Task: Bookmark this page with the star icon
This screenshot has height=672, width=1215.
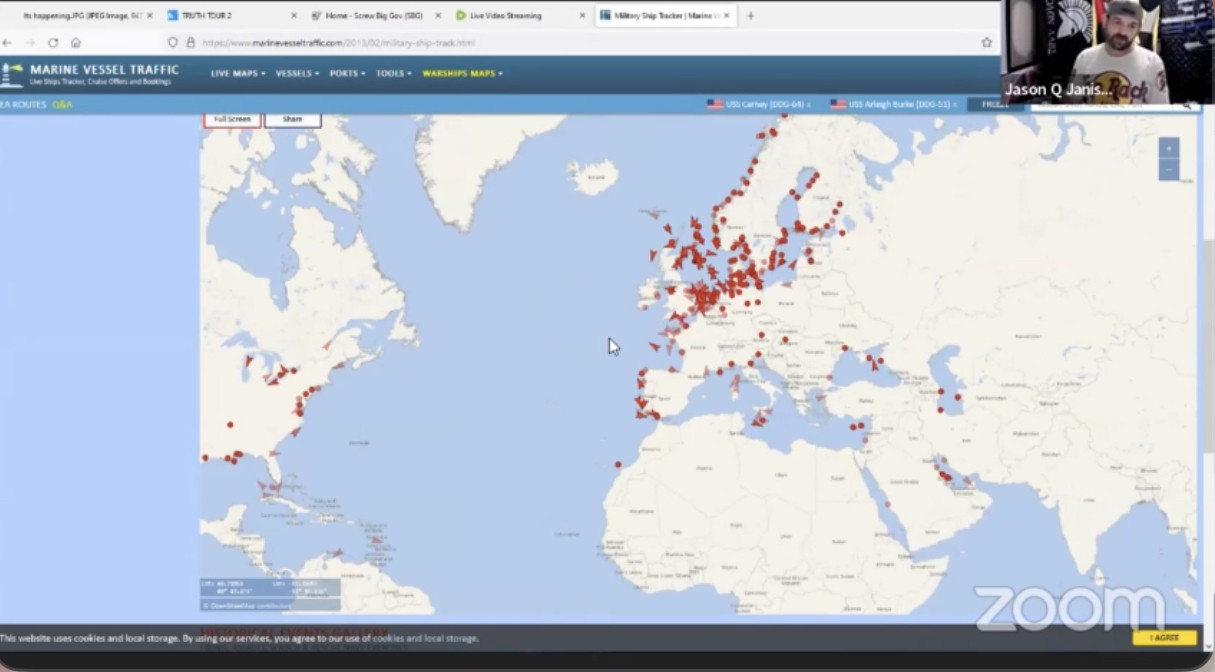Action: tap(986, 43)
